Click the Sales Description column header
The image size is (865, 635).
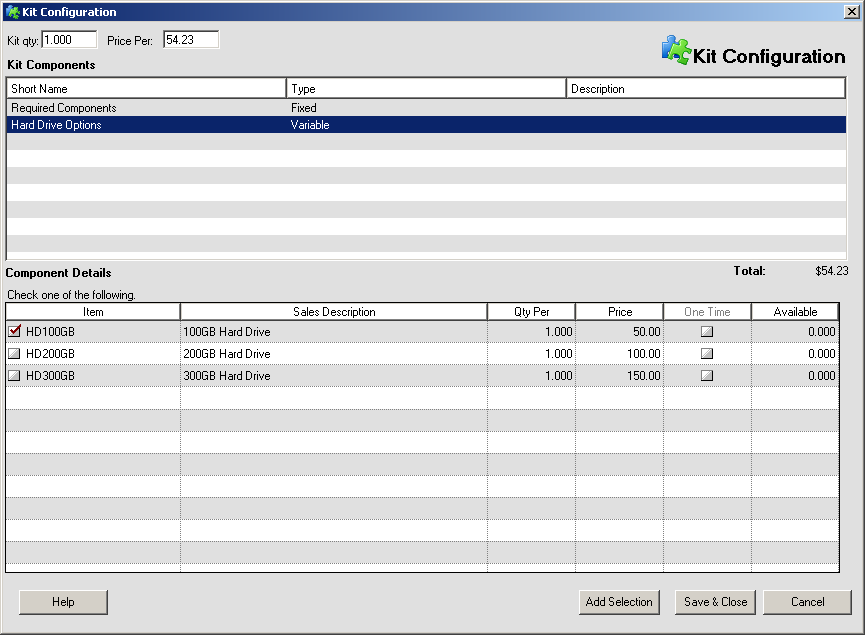334,312
